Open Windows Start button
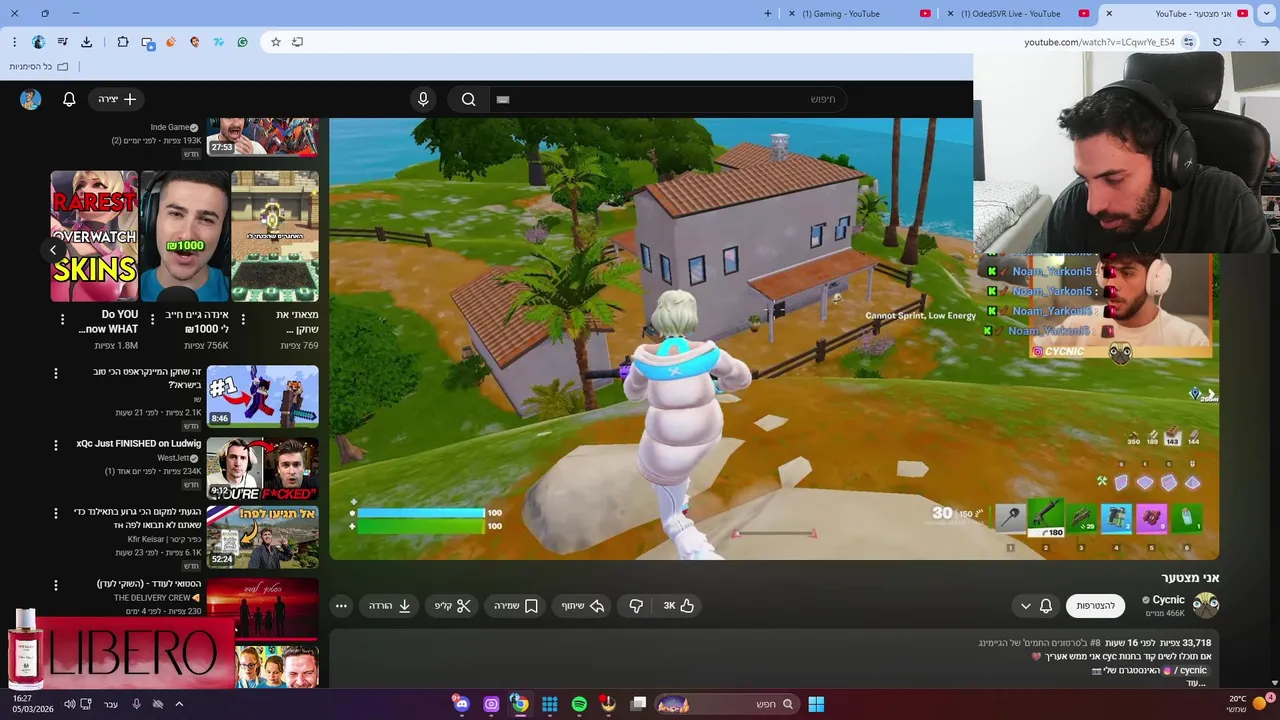The width and height of the screenshot is (1280, 720). [816, 704]
